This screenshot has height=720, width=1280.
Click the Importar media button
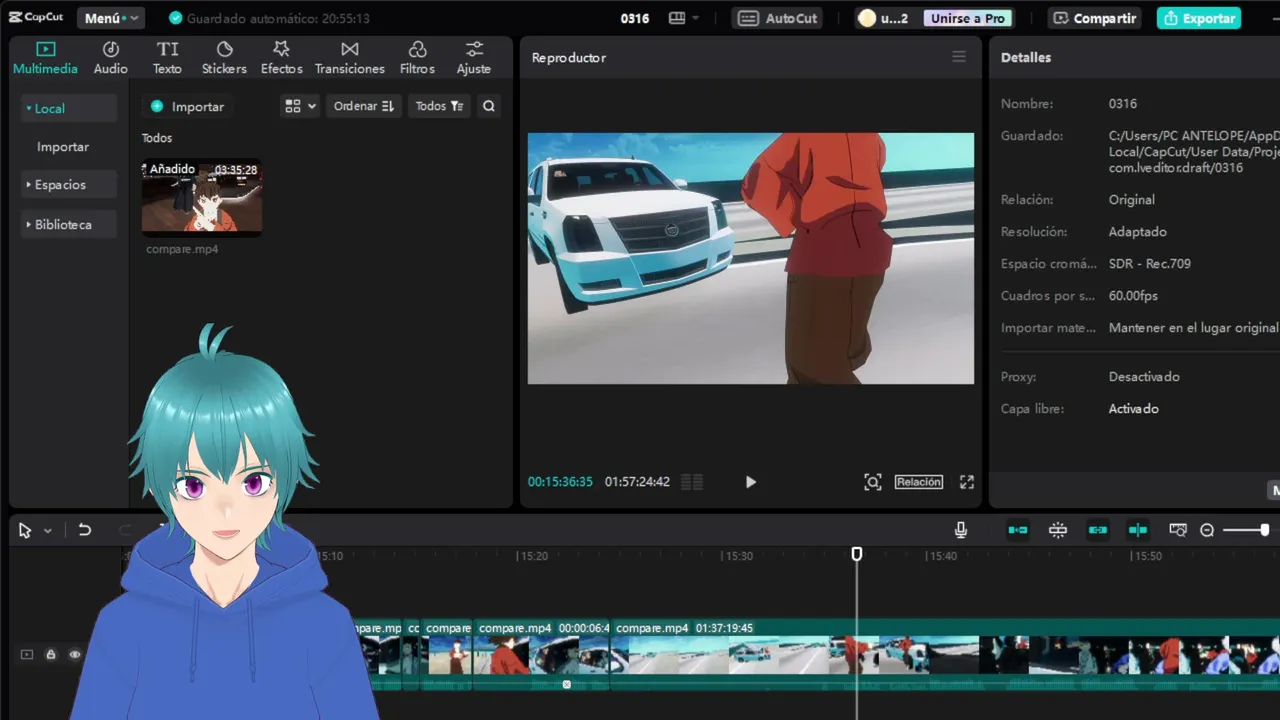[187, 106]
